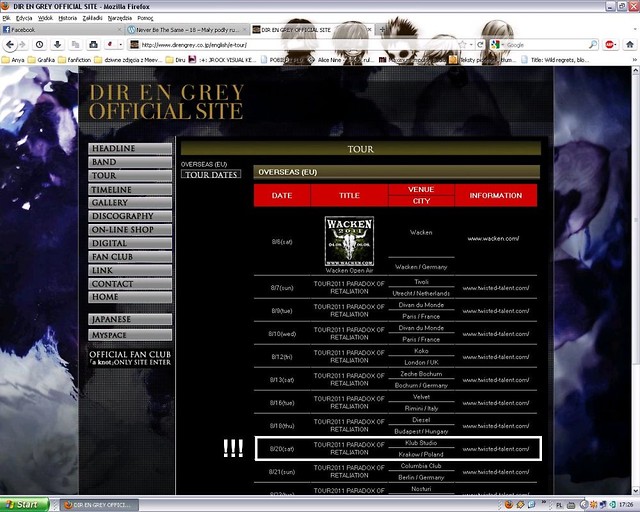Open the Windows Start button
Viewport: 640px width, 512px height.
(24, 505)
